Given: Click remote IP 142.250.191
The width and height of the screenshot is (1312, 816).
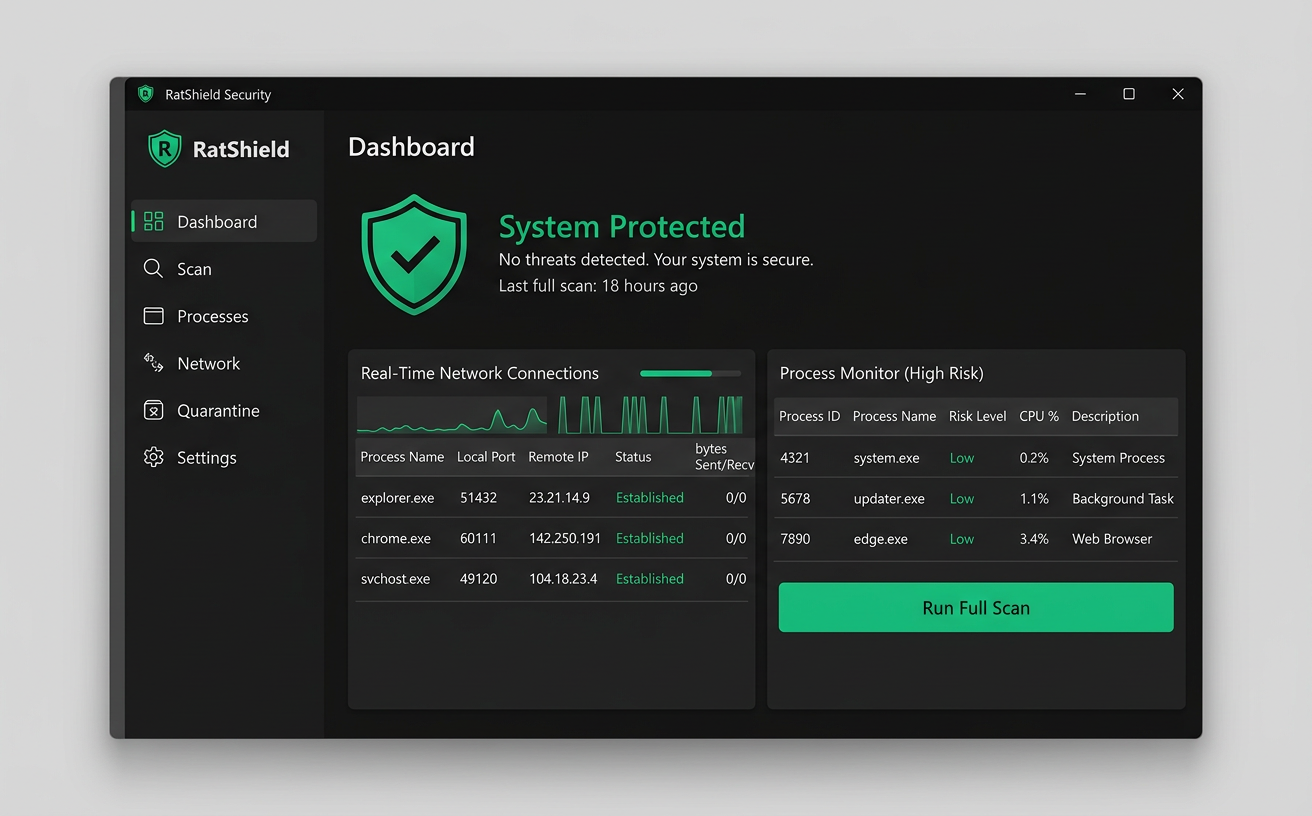Looking at the screenshot, I should (x=565, y=538).
